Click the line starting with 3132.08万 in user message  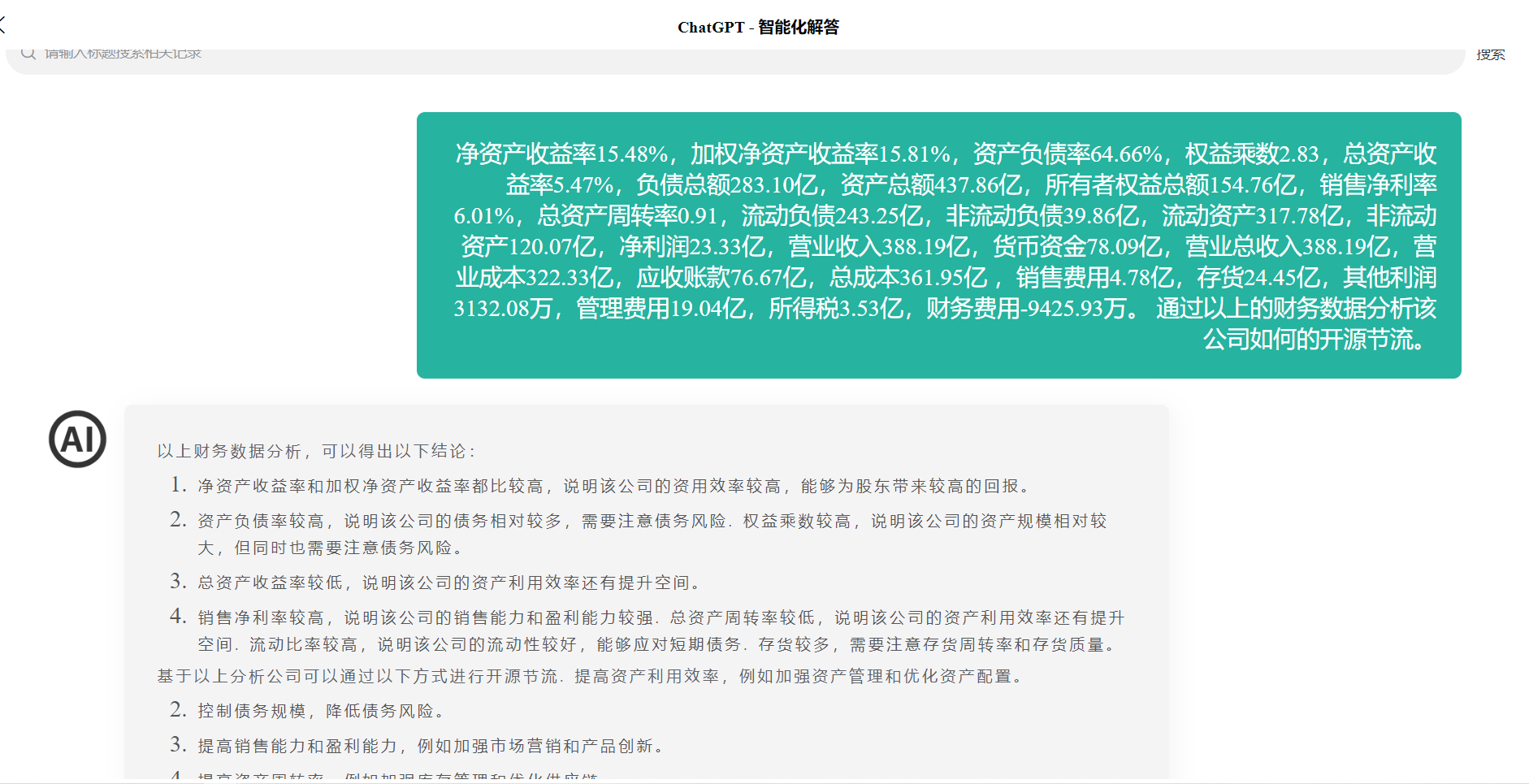[942, 308]
